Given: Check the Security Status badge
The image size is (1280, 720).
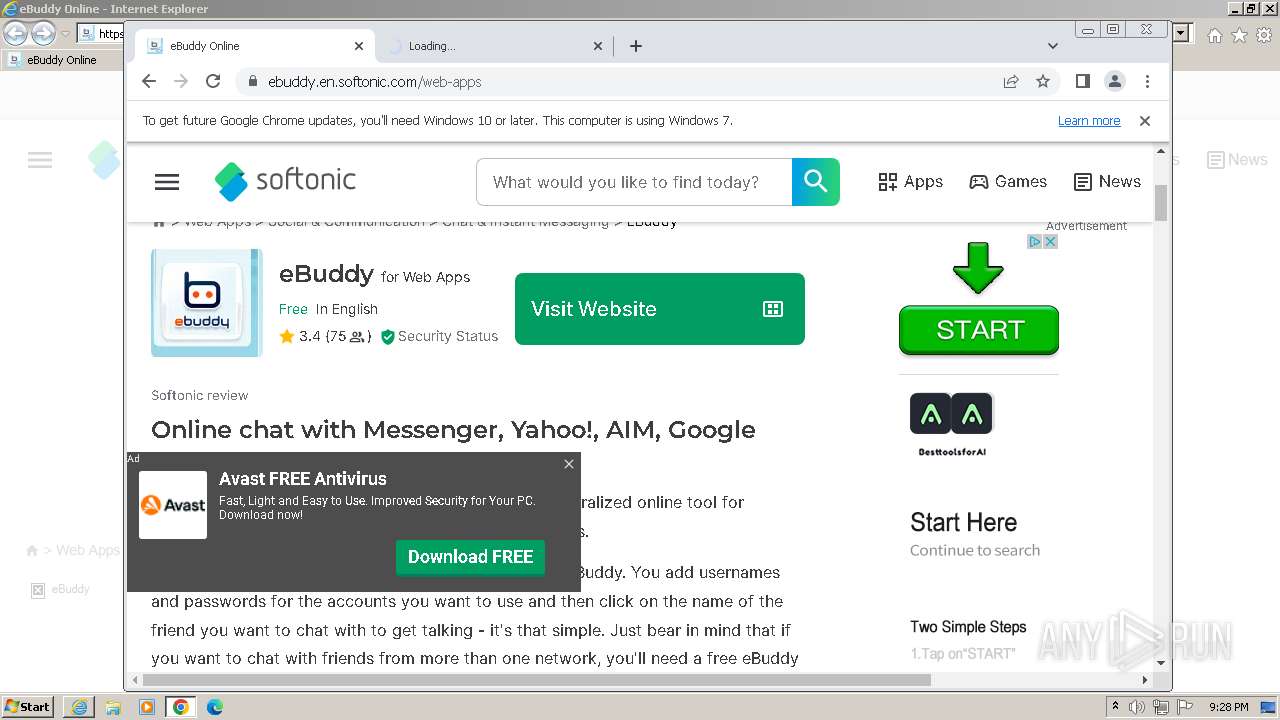Looking at the screenshot, I should (439, 337).
